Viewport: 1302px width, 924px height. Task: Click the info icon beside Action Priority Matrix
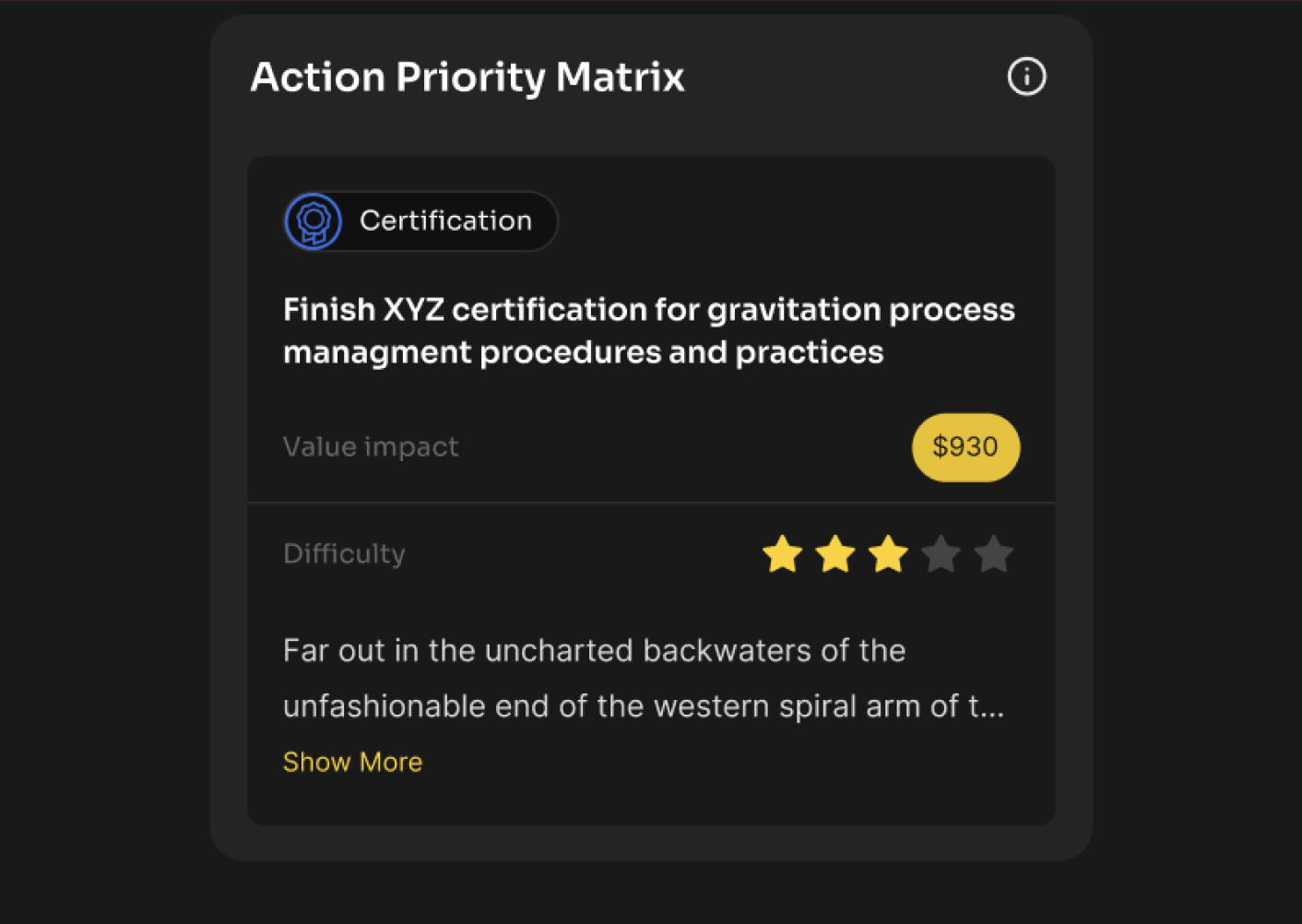point(1026,77)
